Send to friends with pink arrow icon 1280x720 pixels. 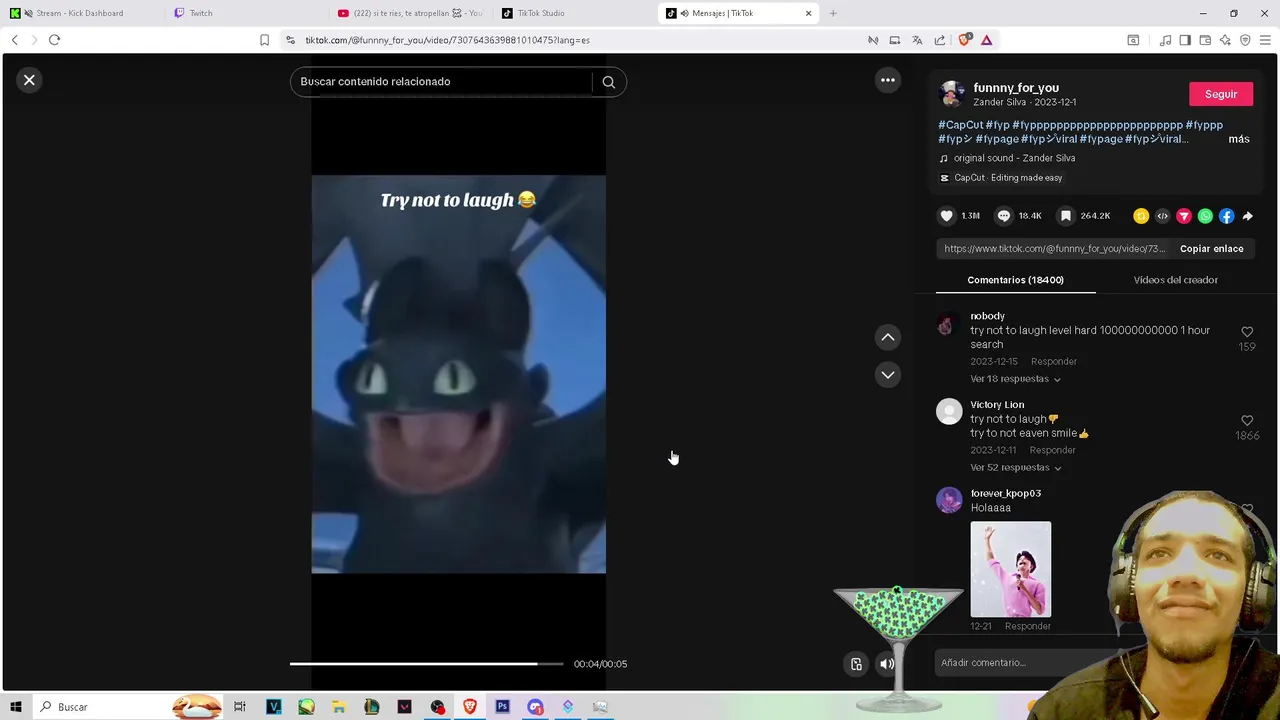tap(1184, 216)
